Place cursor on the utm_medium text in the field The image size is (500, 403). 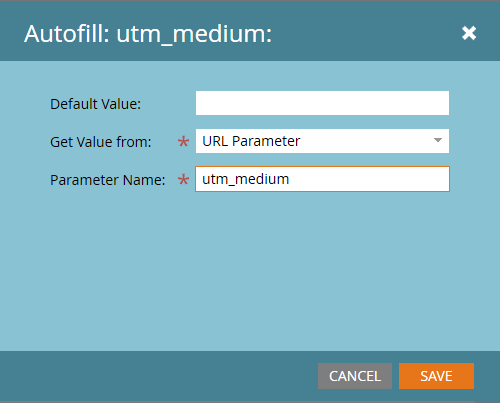pos(245,179)
